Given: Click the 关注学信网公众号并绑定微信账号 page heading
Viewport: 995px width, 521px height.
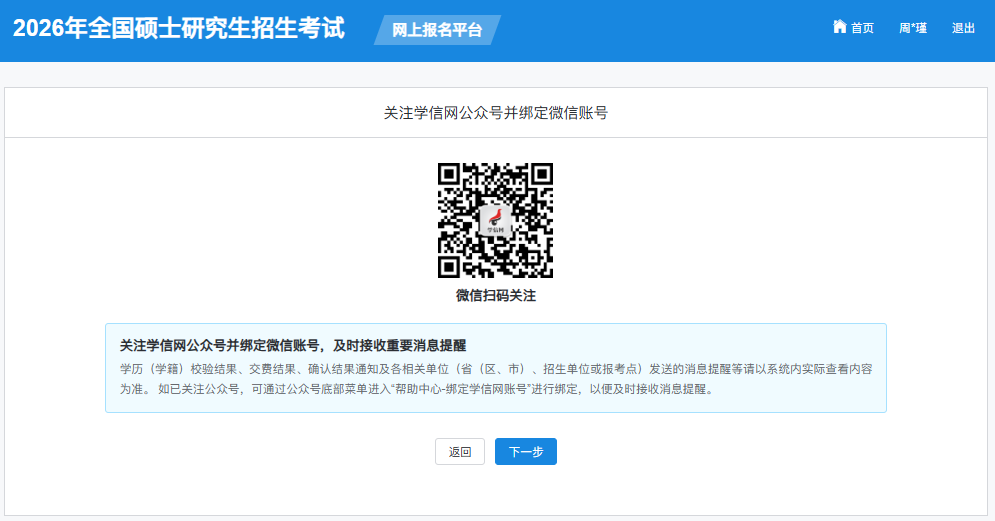Looking at the screenshot, I should 496,113.
